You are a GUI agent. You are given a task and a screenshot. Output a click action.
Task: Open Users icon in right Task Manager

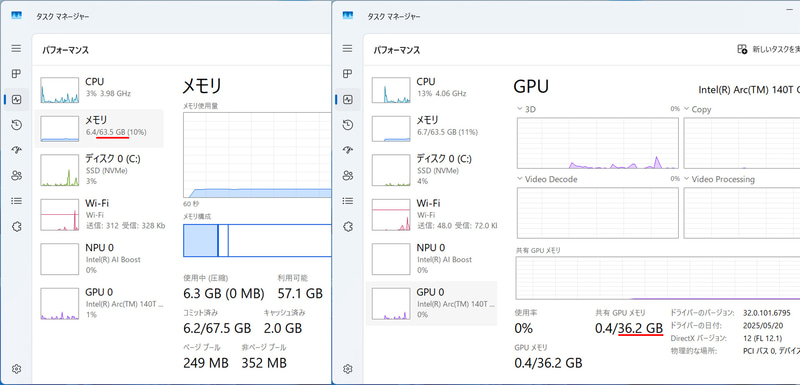pos(347,175)
